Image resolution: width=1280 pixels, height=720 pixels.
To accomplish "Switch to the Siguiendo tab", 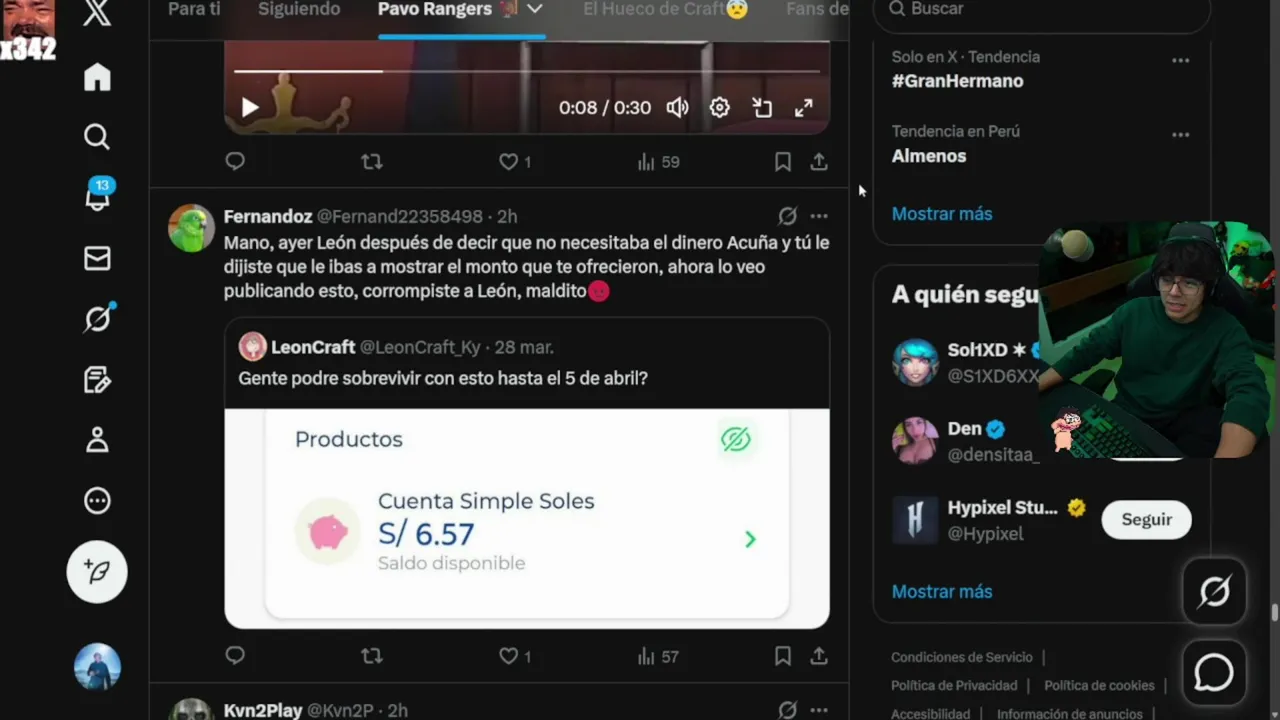I will click(x=299, y=9).
